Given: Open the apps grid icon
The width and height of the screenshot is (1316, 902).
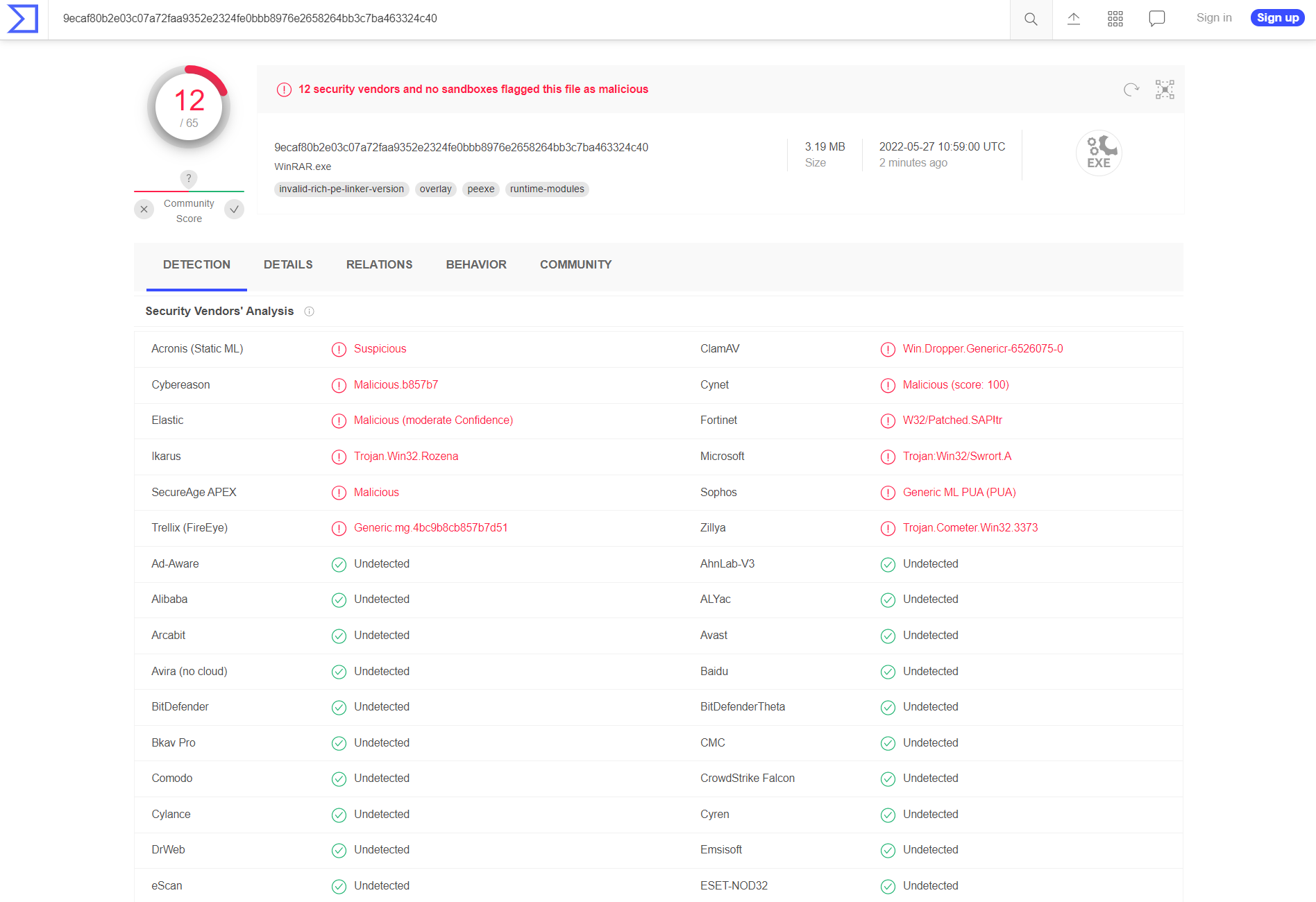Looking at the screenshot, I should tap(1115, 19).
